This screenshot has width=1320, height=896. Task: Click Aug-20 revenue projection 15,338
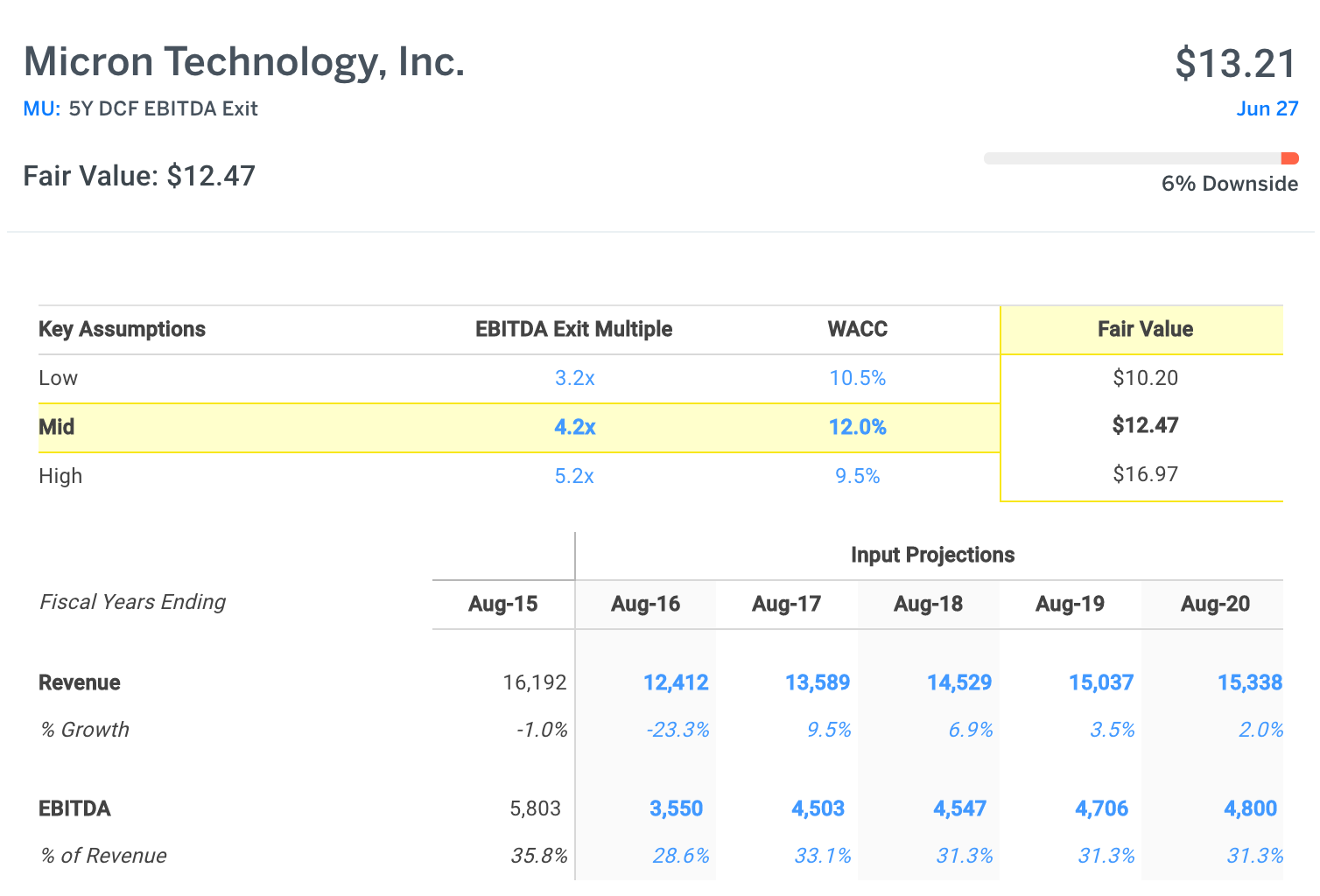point(1250,682)
